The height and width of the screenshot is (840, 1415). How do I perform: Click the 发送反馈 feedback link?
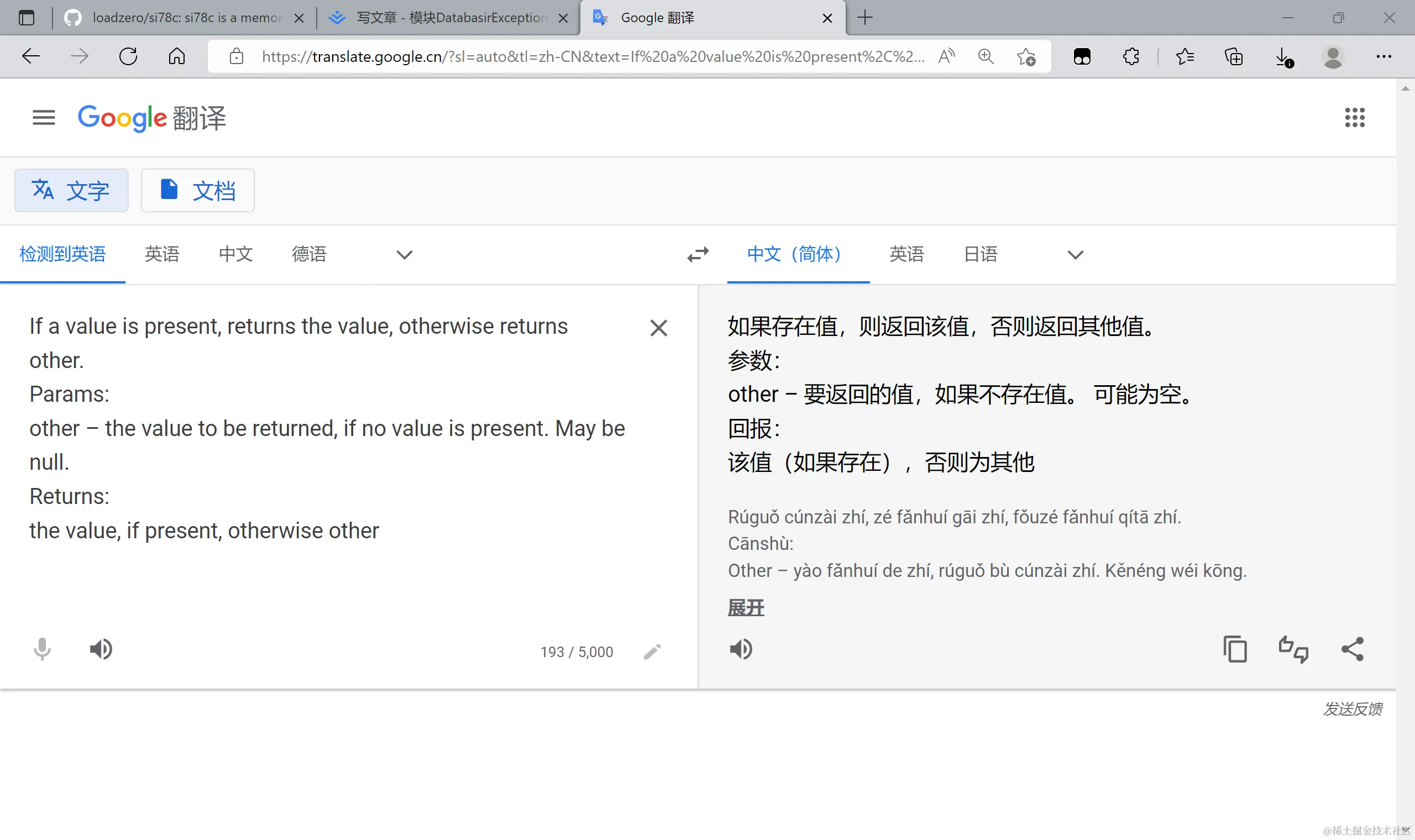(1352, 708)
